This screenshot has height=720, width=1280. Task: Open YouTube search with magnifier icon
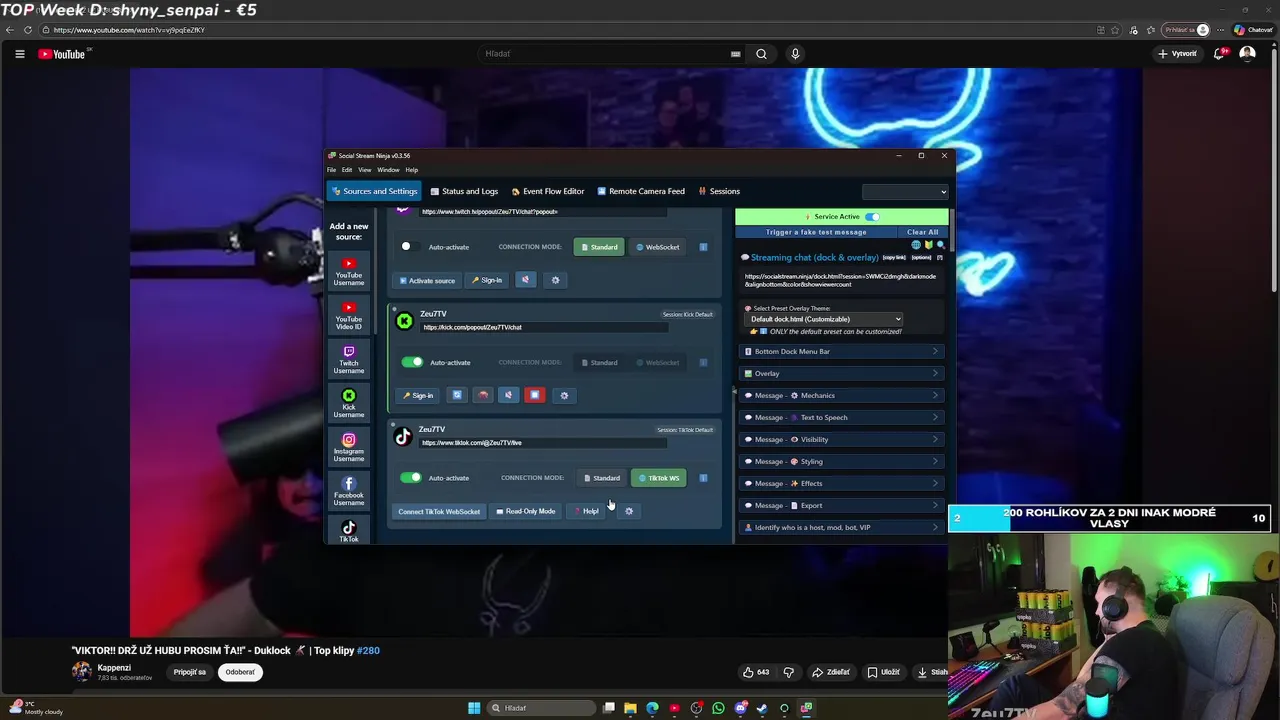click(x=761, y=54)
